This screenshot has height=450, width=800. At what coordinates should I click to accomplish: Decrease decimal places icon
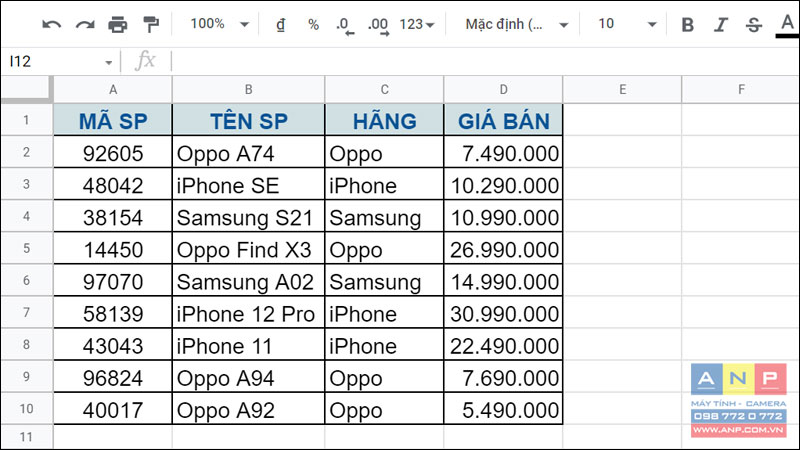tap(345, 26)
